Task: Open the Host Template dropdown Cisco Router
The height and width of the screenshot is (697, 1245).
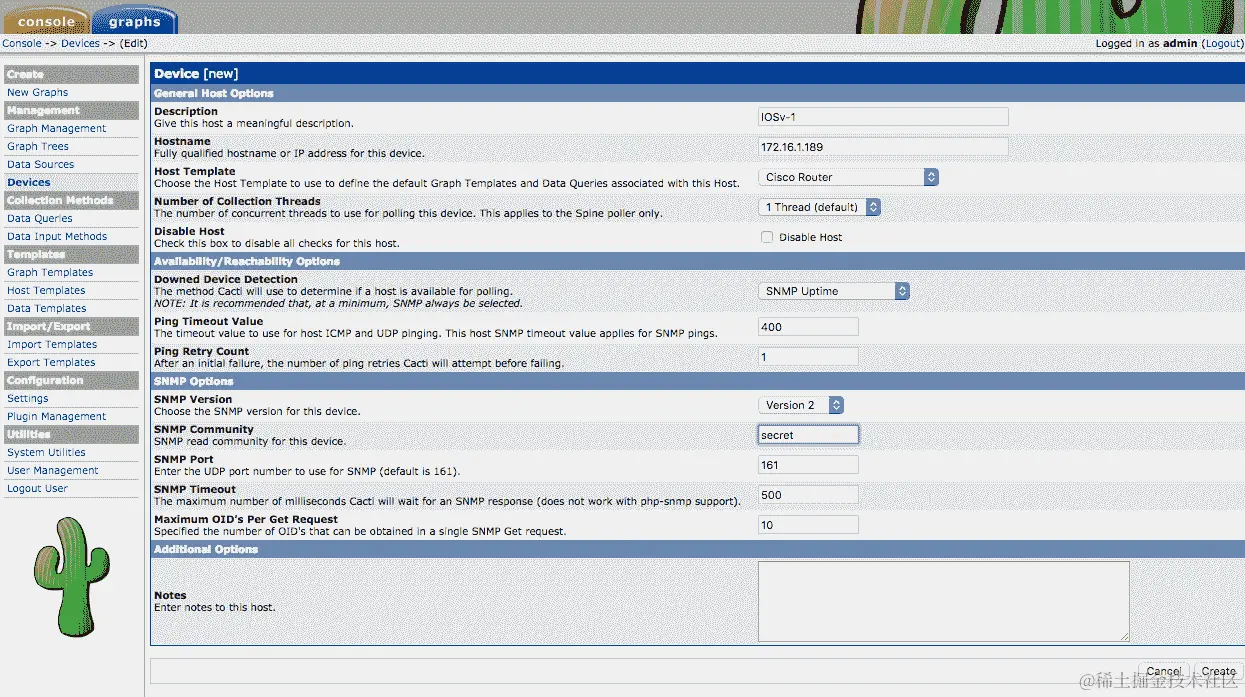Action: point(848,177)
